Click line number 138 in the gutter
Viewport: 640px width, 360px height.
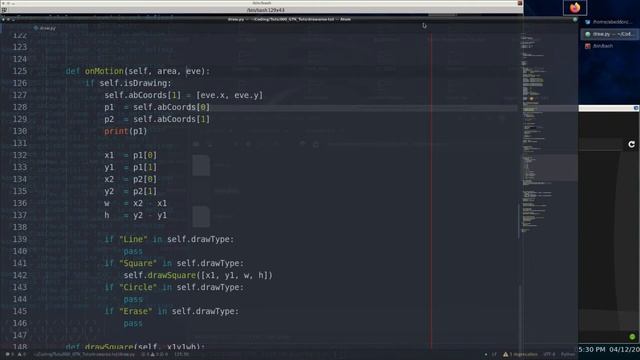pyautogui.click(x=20, y=227)
